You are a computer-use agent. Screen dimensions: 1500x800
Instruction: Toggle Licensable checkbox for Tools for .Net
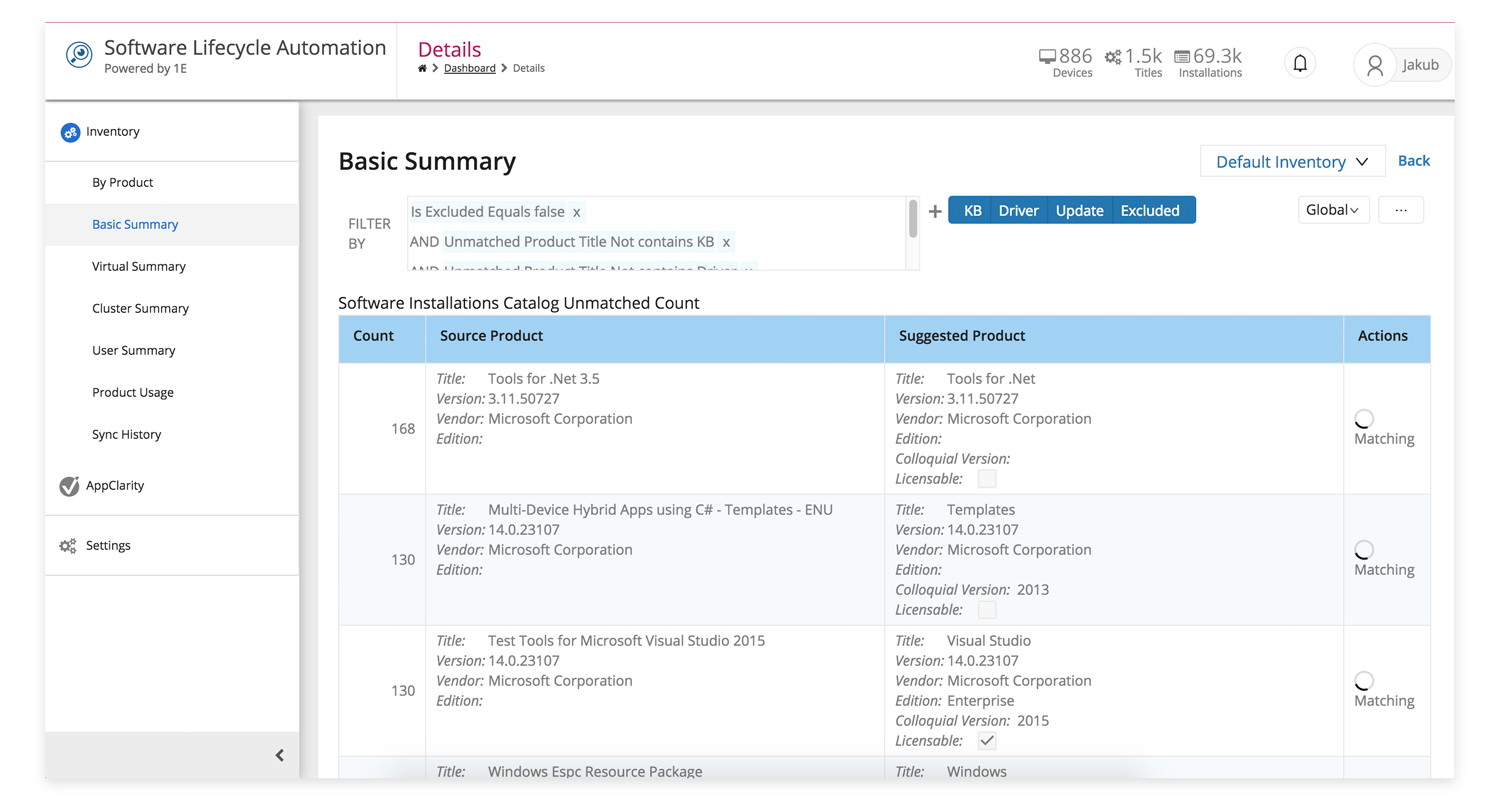[x=987, y=479]
